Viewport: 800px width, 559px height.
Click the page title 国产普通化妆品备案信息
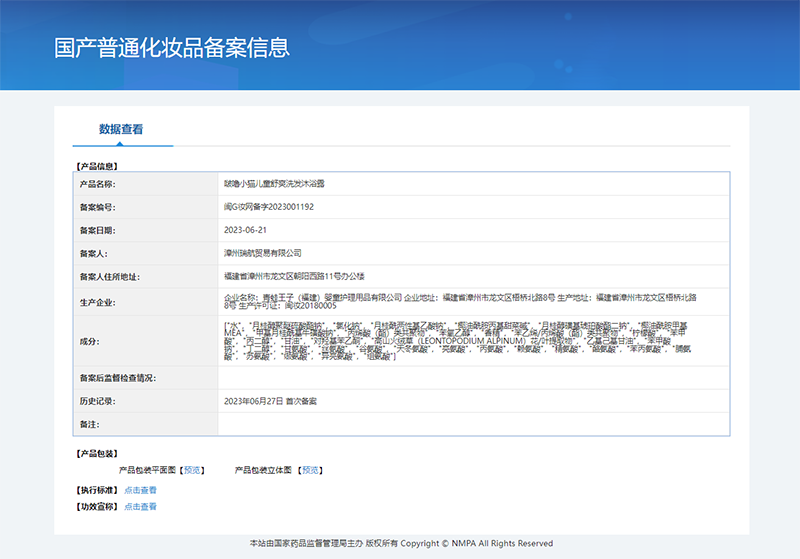tap(171, 47)
